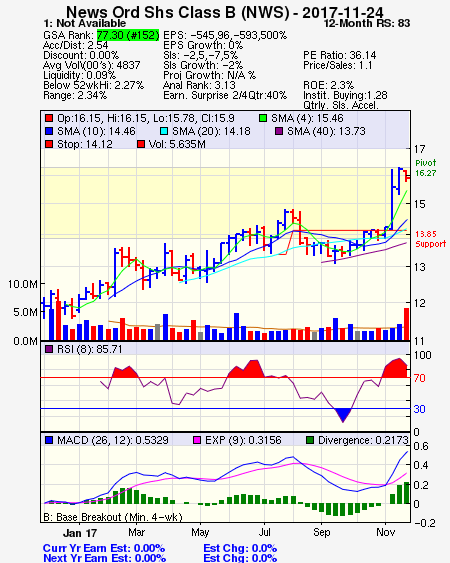Click the 5.0M volume axis label
The height and width of the screenshot is (563, 450).
[x=25, y=312]
